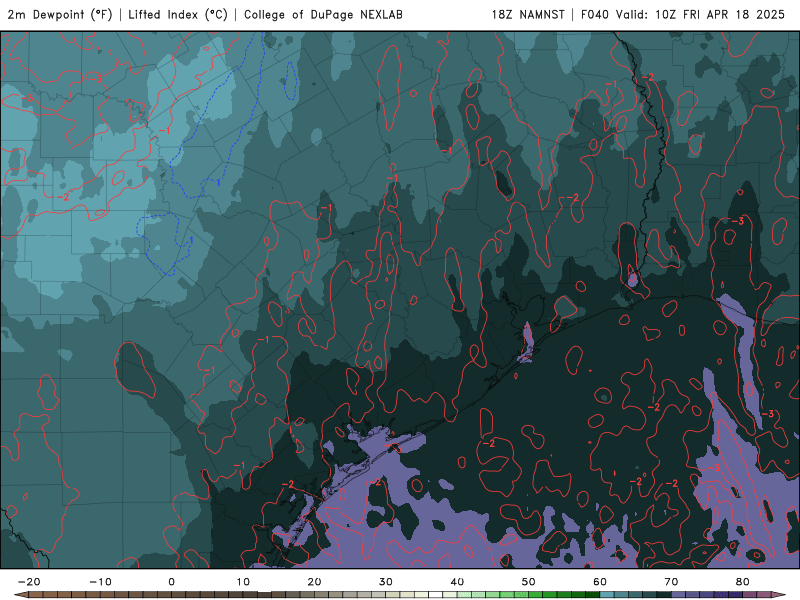Click the -10 label on color scale

[x=100, y=582]
